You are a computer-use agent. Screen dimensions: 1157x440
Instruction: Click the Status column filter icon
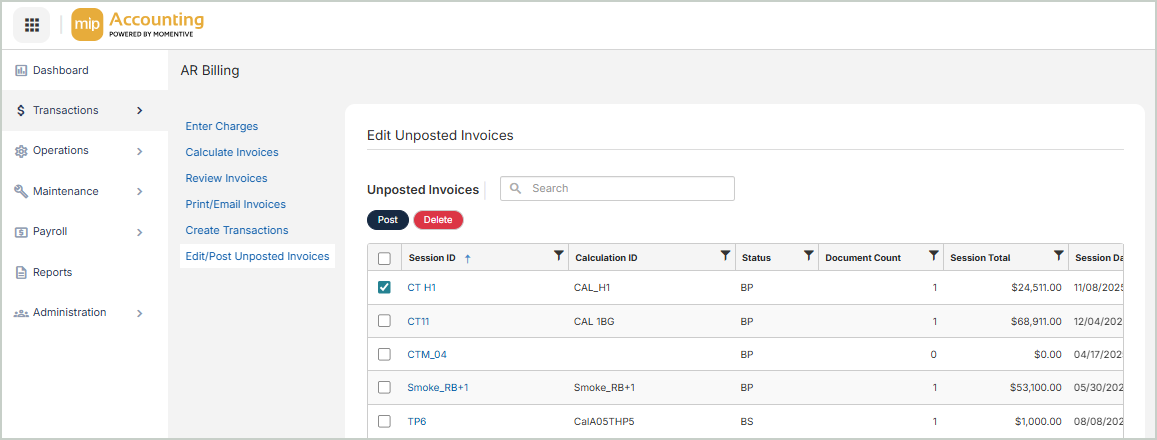[808, 256]
